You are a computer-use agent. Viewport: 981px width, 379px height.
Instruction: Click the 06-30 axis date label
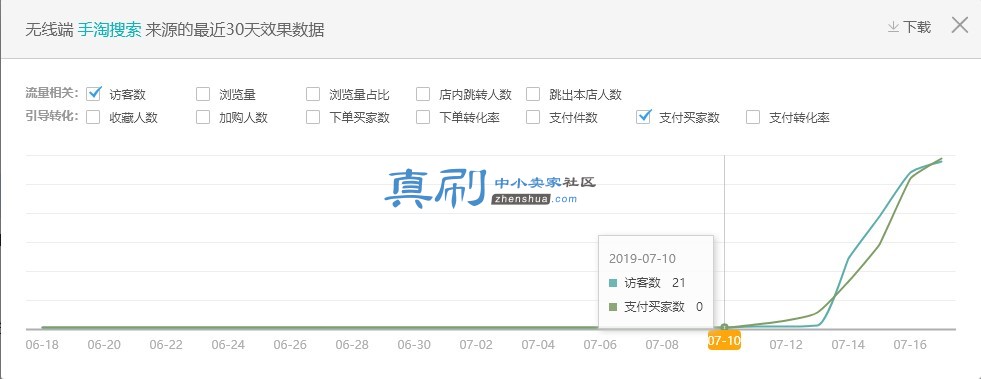(x=414, y=345)
